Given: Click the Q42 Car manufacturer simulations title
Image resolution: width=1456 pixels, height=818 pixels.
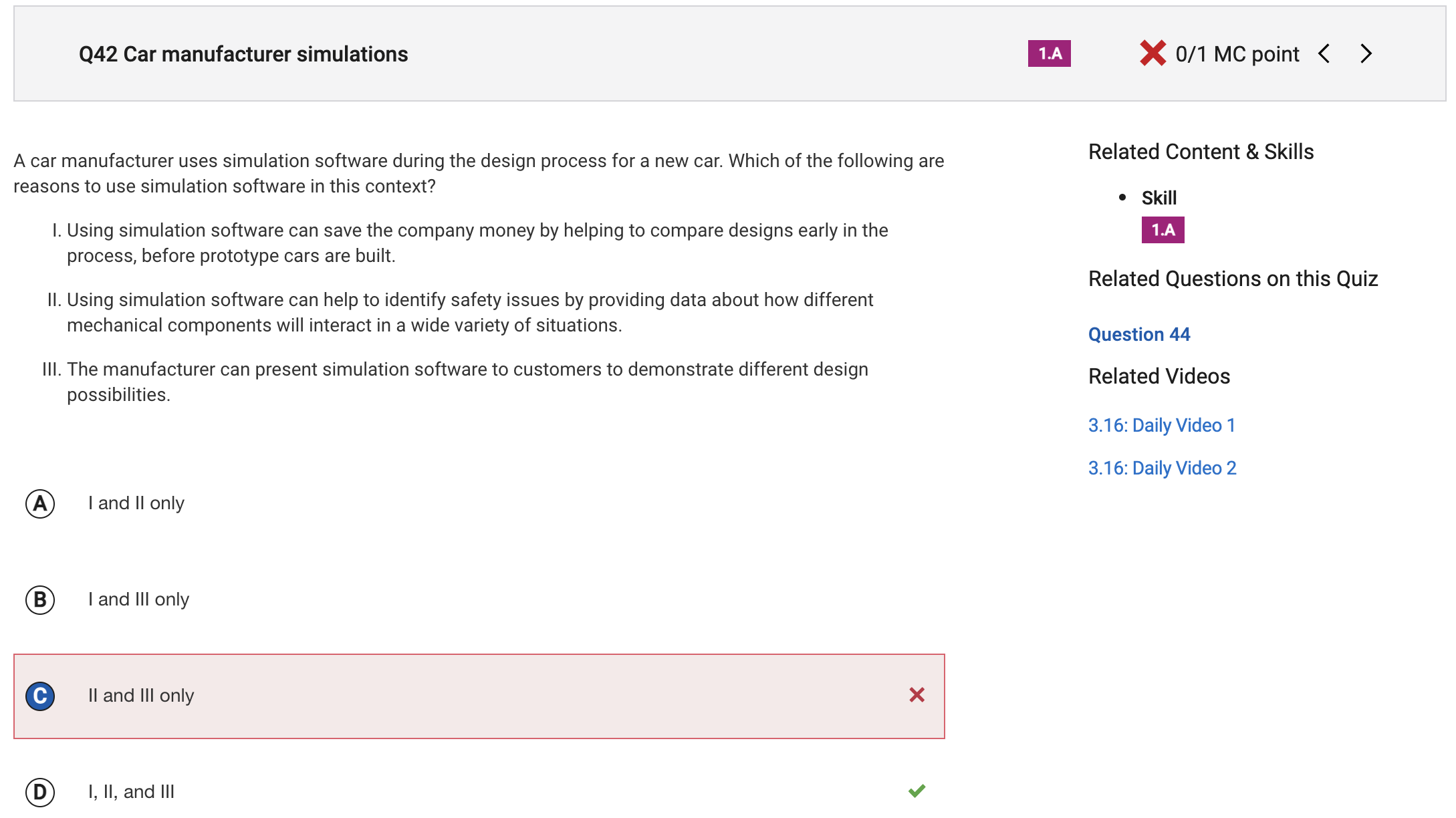Looking at the screenshot, I should coord(243,54).
